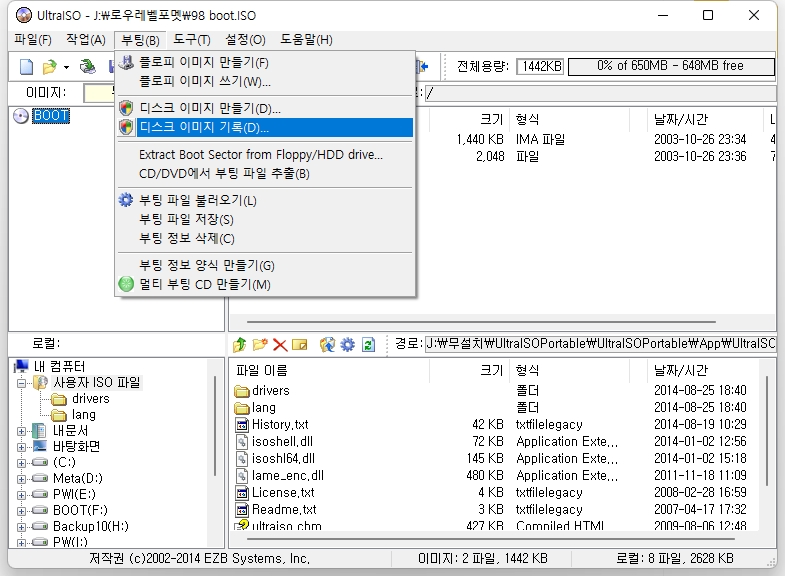This screenshot has width=785, height=576.
Task: Click the History.txt file icon
Action: click(242, 425)
